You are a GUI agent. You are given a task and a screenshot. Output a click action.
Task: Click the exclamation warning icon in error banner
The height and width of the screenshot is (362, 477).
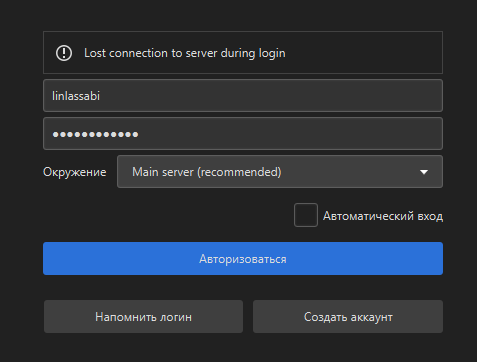pos(64,53)
